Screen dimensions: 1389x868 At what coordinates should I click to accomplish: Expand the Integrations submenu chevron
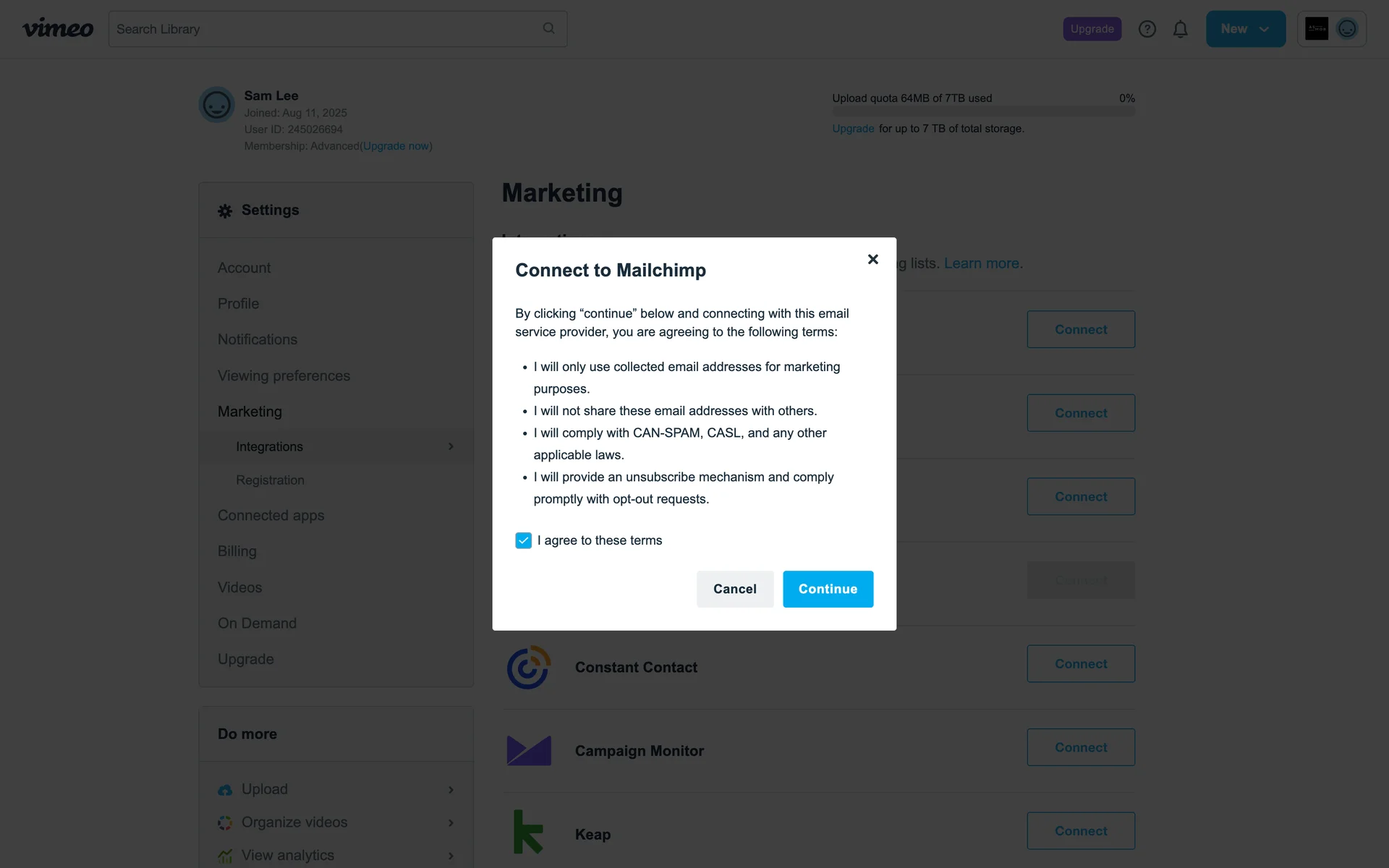[x=451, y=446]
